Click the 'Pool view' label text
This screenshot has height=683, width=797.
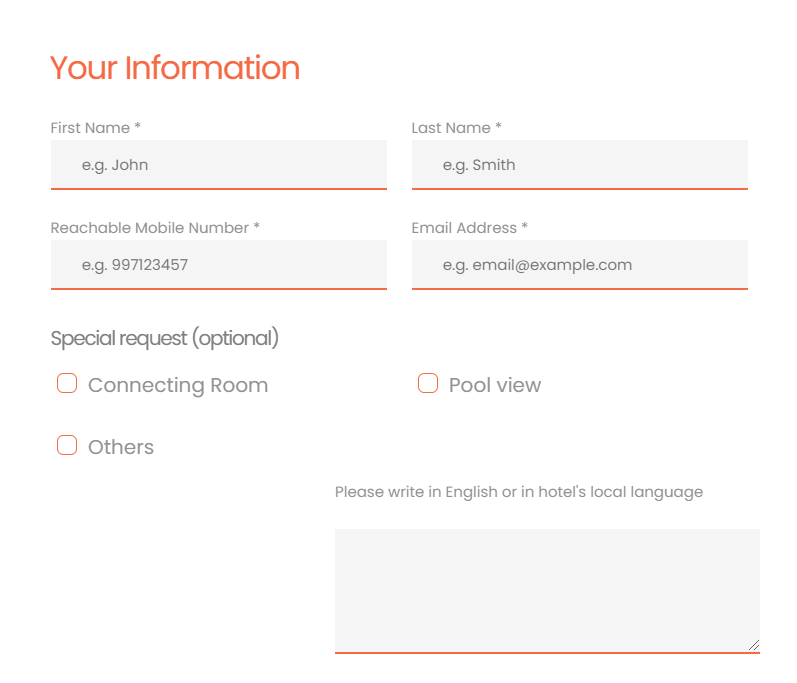click(495, 385)
